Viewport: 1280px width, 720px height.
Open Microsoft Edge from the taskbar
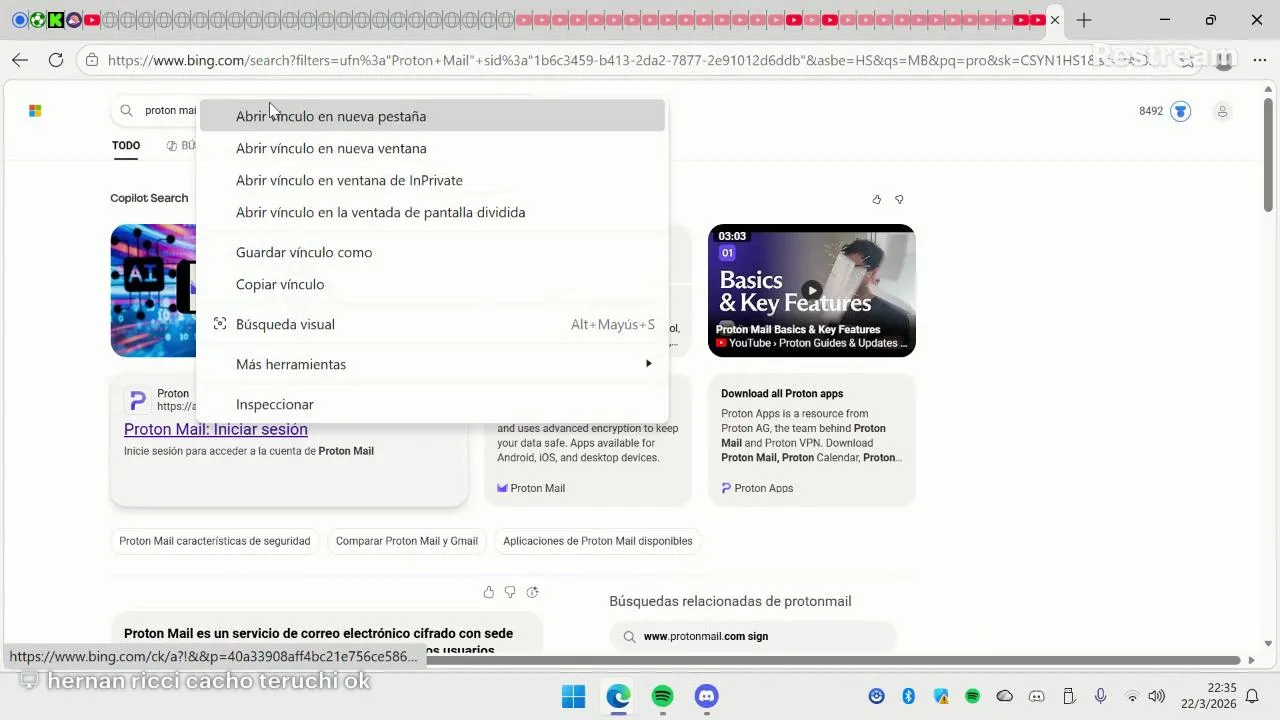pyautogui.click(x=618, y=696)
